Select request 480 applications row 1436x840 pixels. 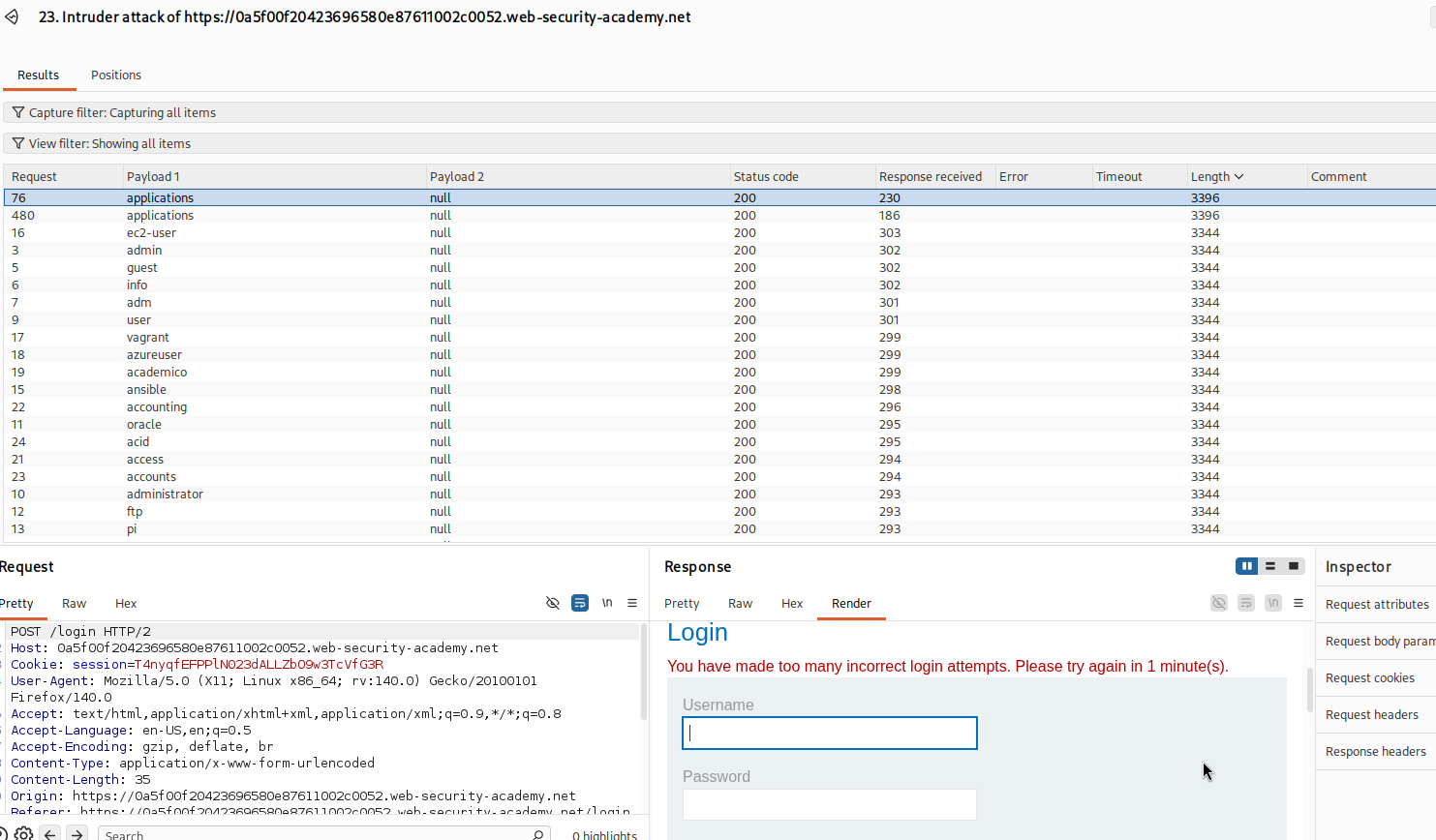click(719, 215)
